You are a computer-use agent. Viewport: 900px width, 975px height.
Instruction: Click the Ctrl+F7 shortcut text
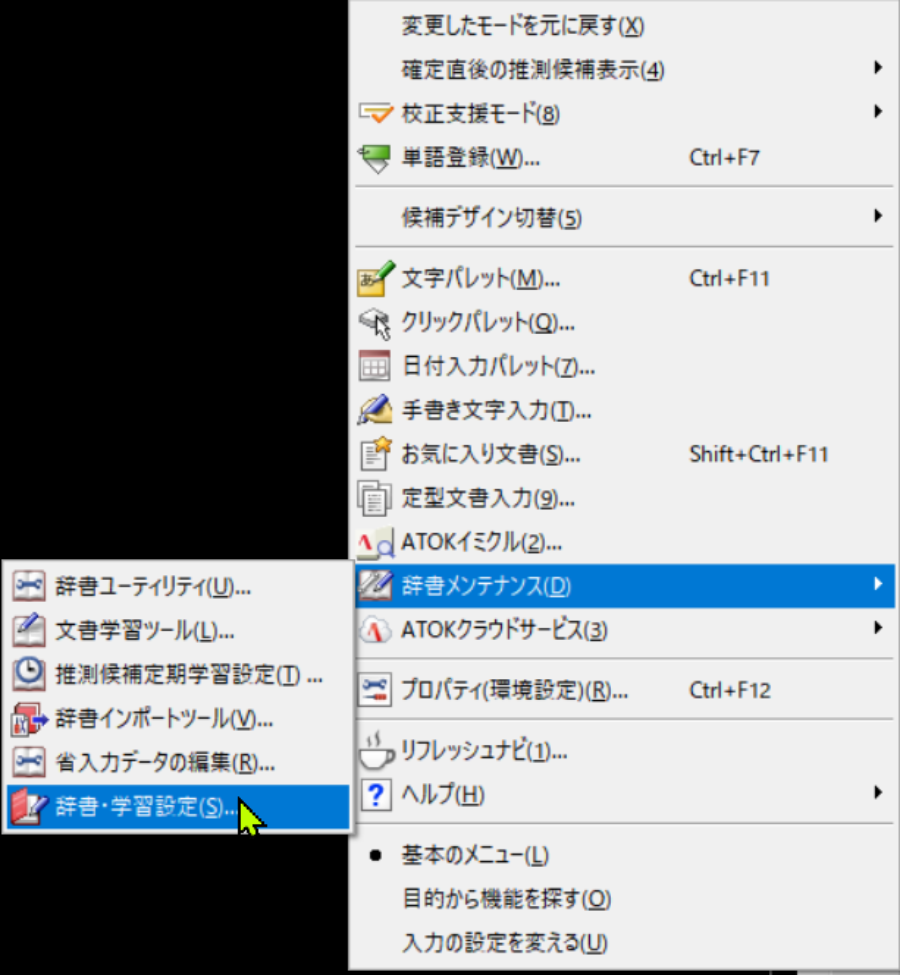pyautogui.click(x=724, y=158)
